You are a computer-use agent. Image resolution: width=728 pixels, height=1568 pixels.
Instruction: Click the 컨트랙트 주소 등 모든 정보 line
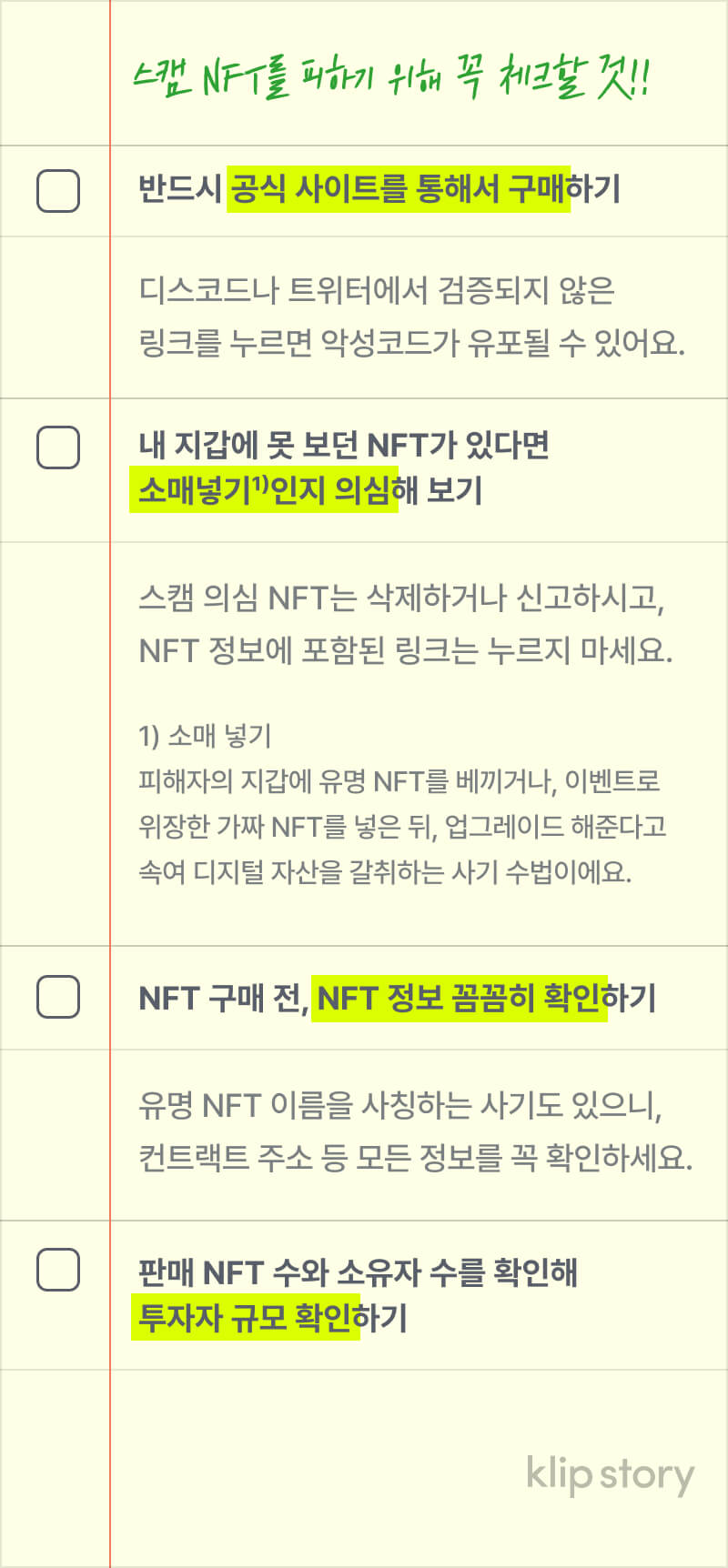click(415, 1158)
